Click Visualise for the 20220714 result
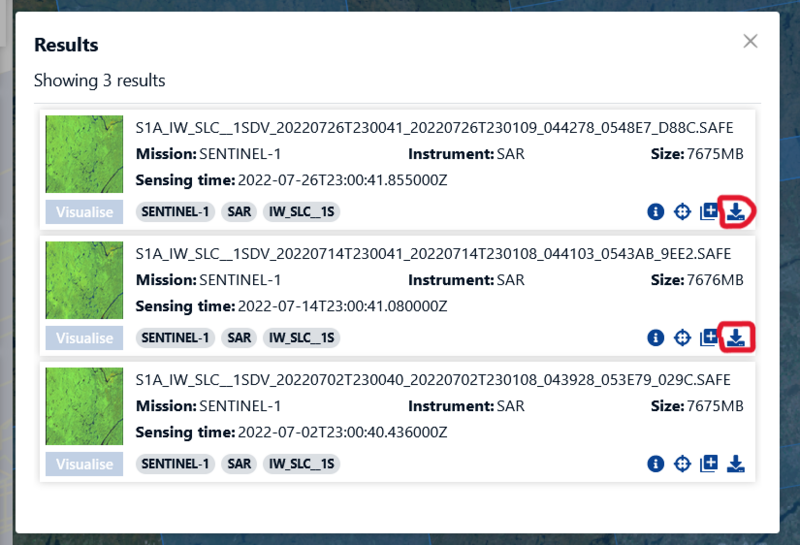The image size is (800, 545). pos(84,338)
